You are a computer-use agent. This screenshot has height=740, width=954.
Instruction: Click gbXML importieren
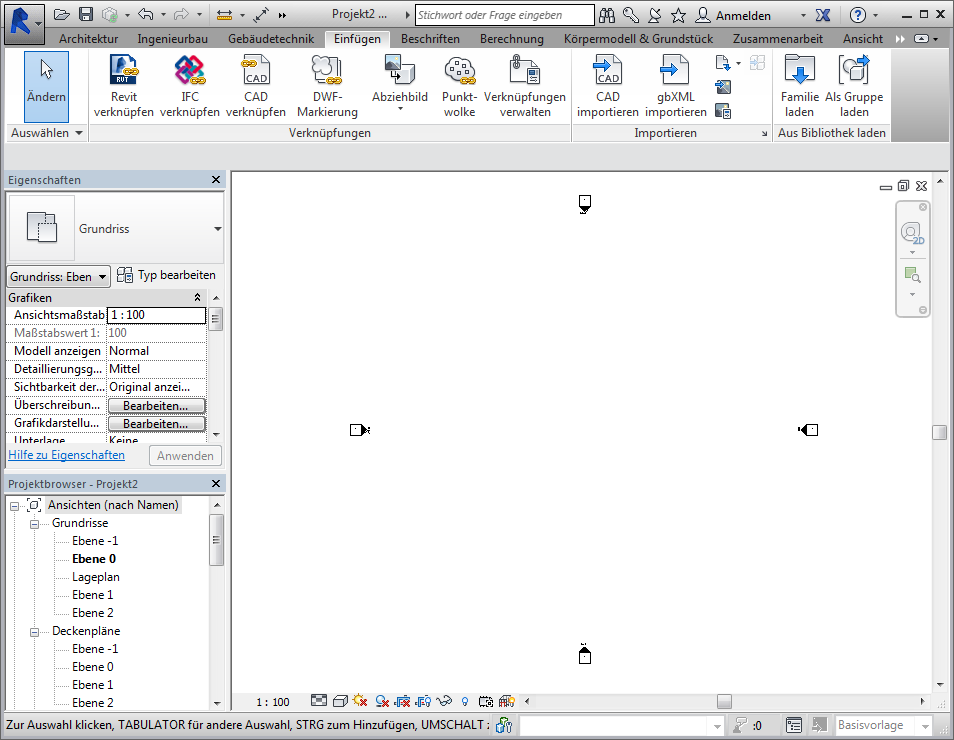[x=675, y=86]
